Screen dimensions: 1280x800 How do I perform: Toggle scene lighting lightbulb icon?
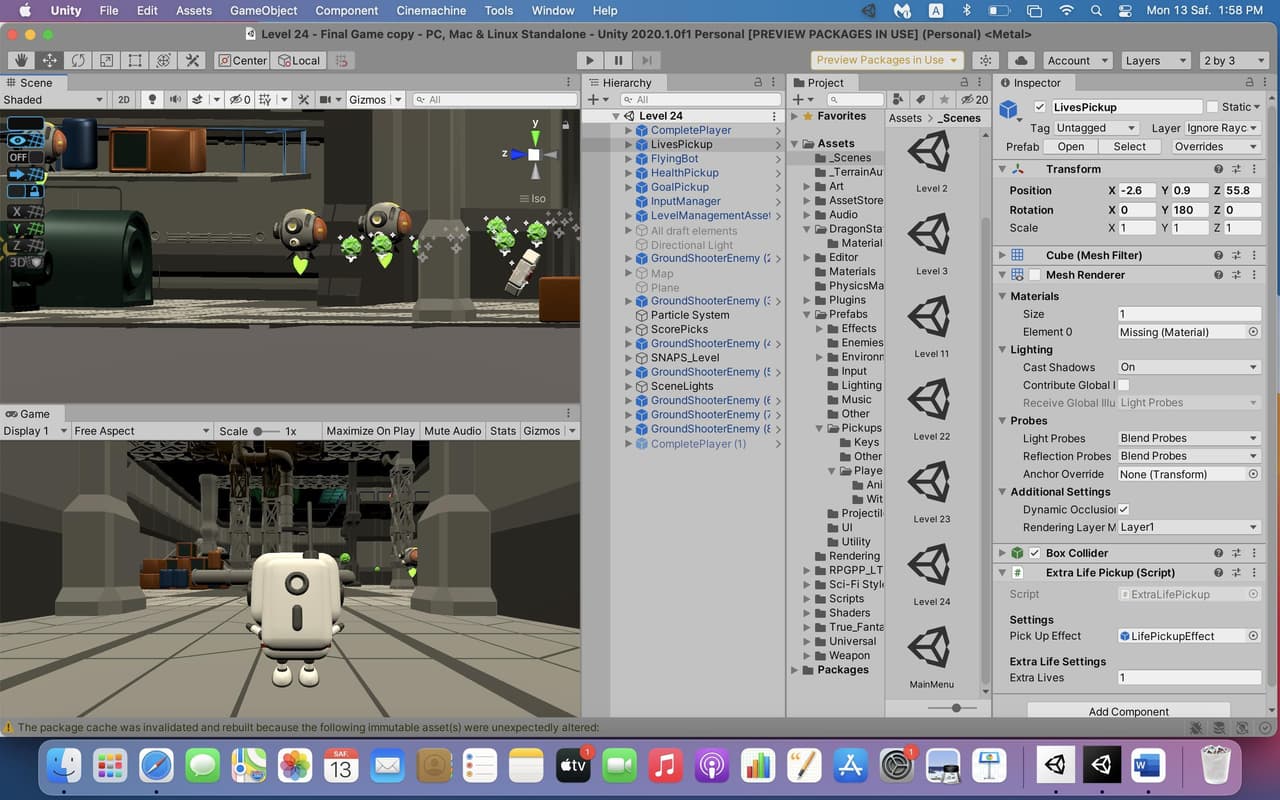point(152,99)
